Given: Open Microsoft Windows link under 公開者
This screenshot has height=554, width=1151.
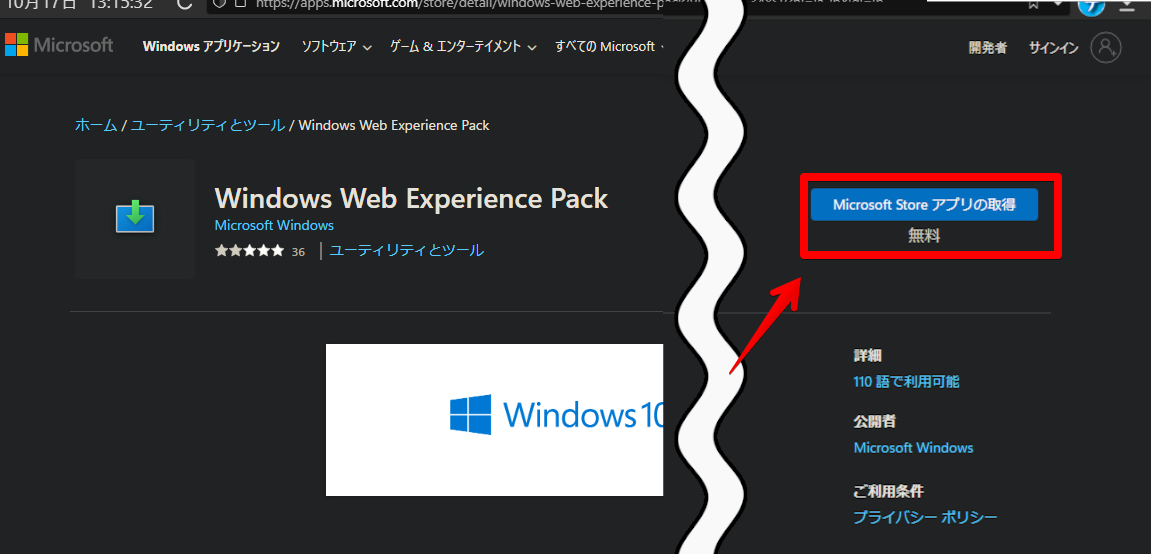Looking at the screenshot, I should tap(913, 448).
